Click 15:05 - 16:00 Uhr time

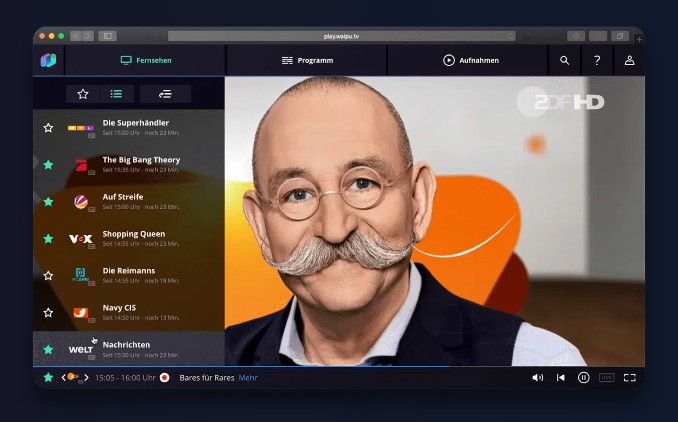125,377
